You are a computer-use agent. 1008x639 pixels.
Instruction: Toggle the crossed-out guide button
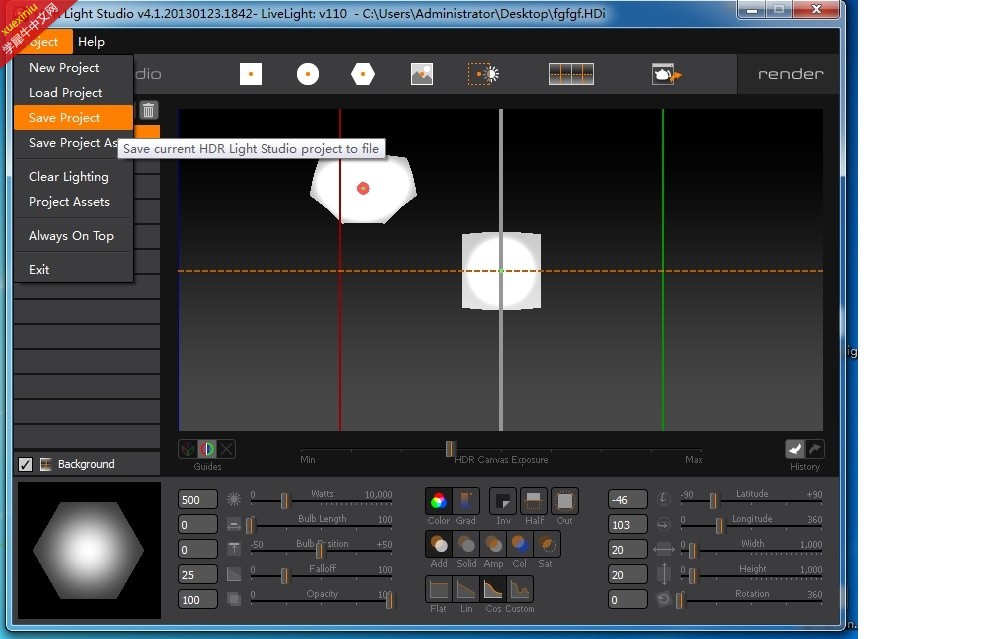(x=227, y=449)
